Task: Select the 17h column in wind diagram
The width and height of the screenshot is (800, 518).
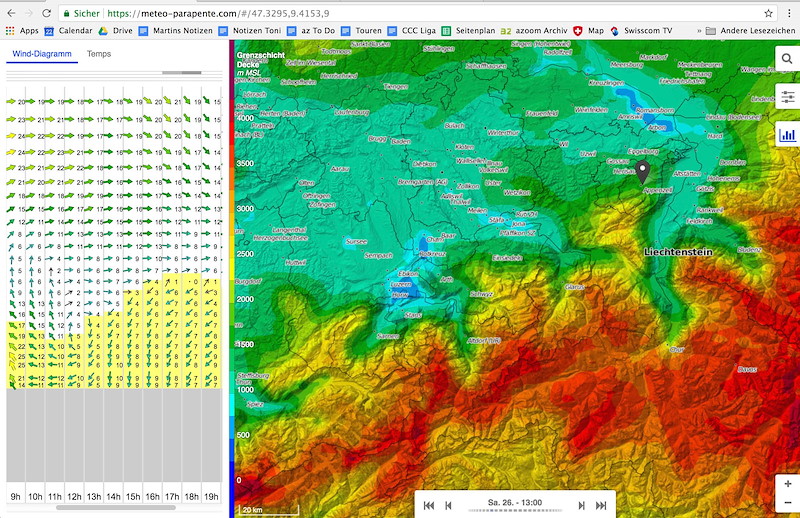Action: pyautogui.click(x=172, y=496)
